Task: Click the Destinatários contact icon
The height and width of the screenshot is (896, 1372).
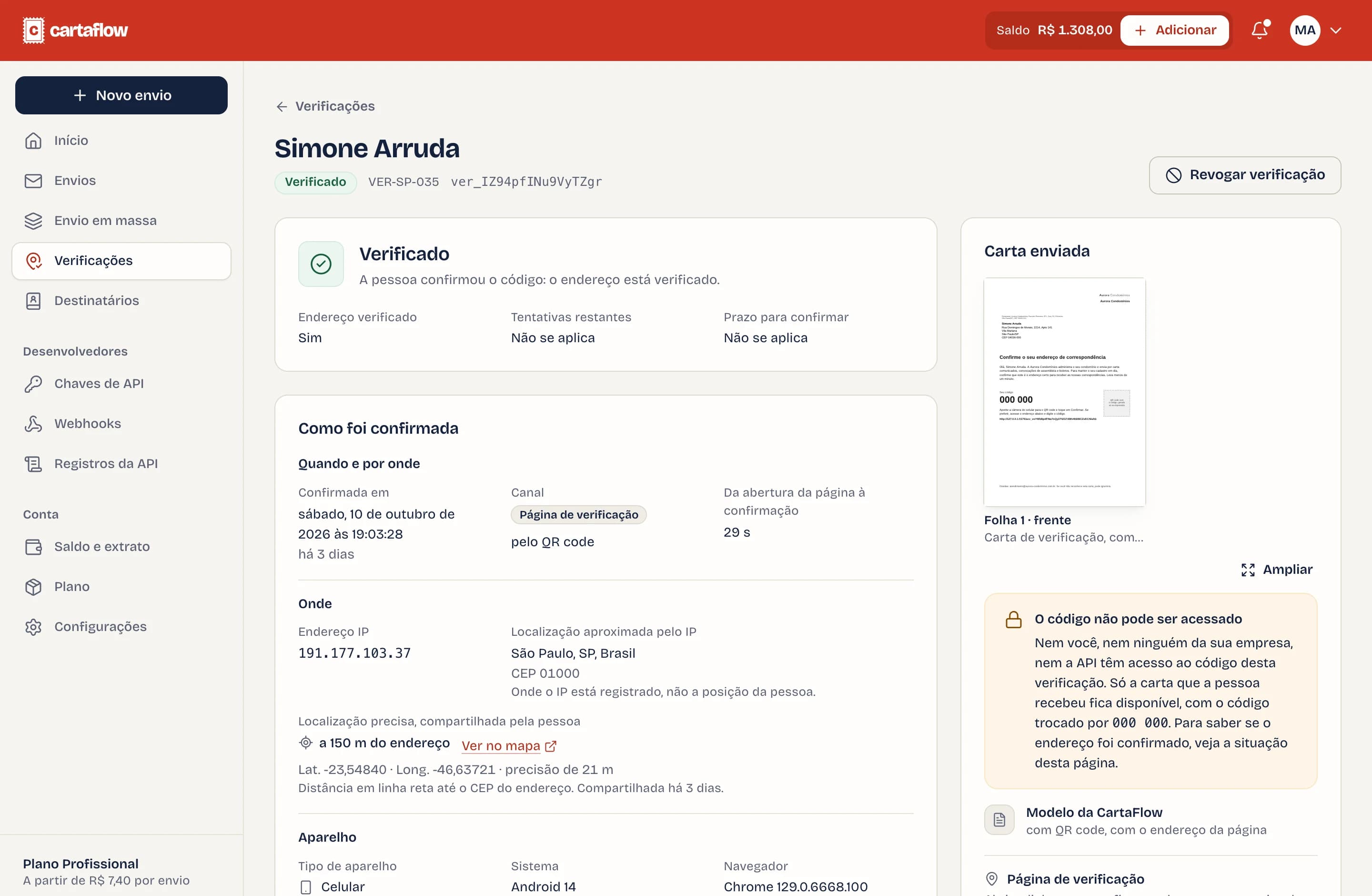Action: (33, 301)
